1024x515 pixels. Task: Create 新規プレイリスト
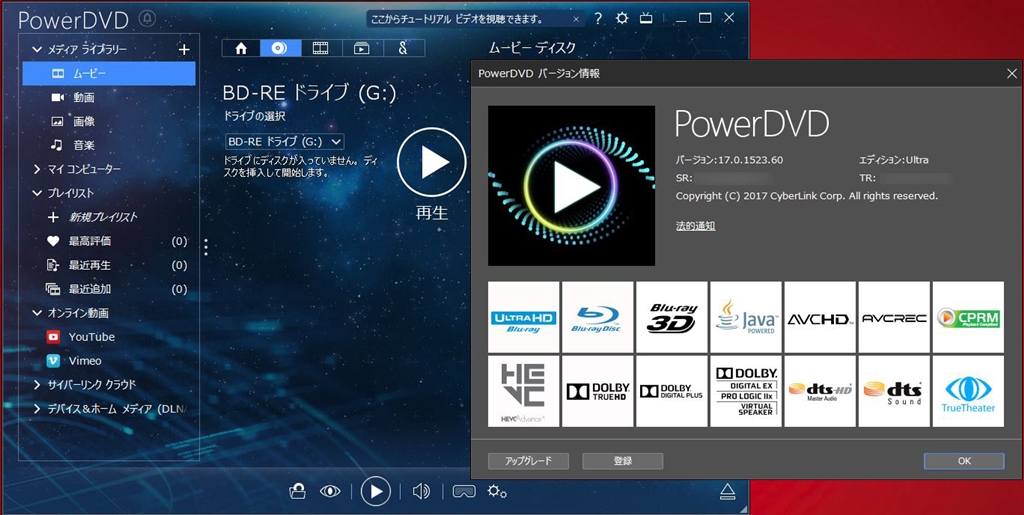point(103,217)
